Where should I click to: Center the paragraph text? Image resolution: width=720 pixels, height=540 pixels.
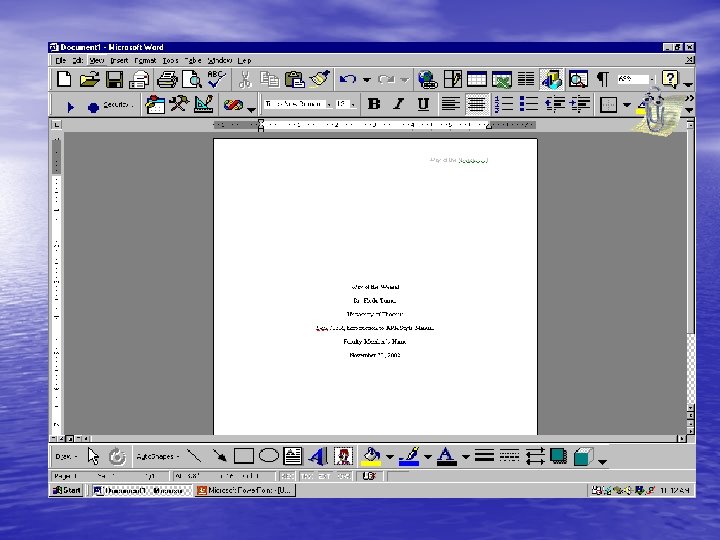point(476,104)
